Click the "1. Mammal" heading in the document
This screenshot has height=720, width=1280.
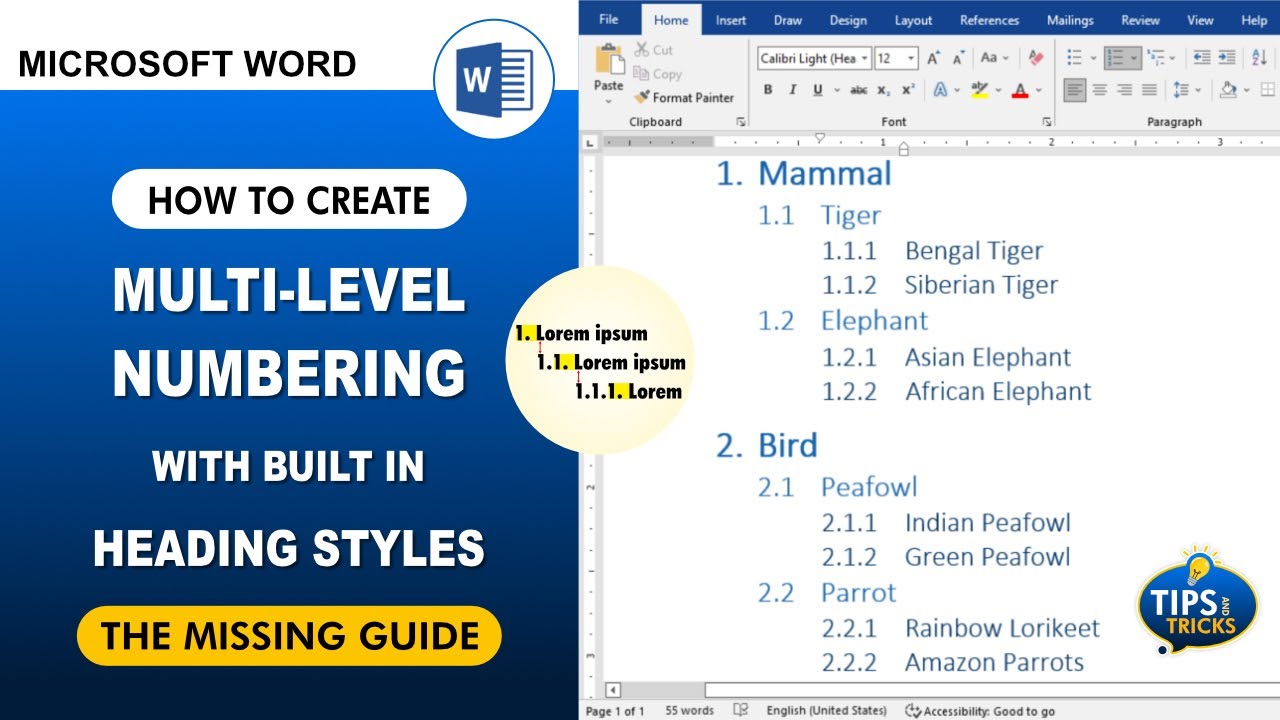[803, 173]
